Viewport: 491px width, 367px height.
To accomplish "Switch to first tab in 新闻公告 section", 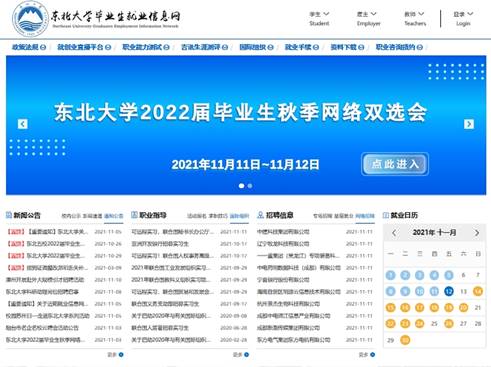I will (x=71, y=216).
